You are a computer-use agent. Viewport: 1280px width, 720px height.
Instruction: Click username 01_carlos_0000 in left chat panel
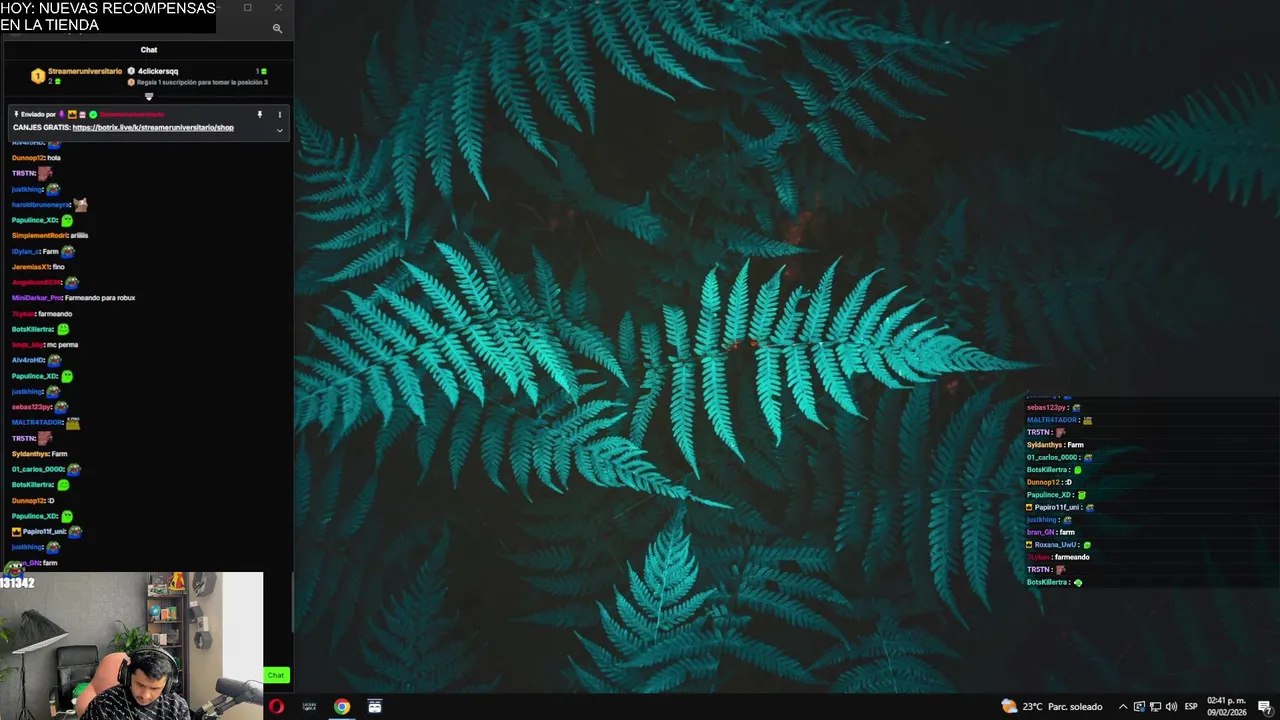(38, 469)
